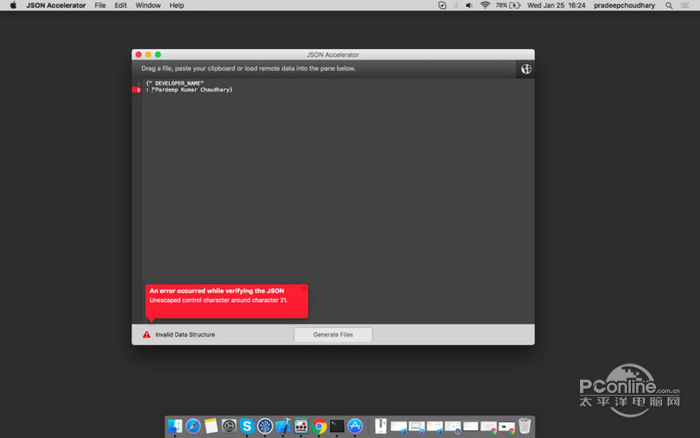Click the "Pardeep Kumar Chaudhary" JSON line

point(189,90)
